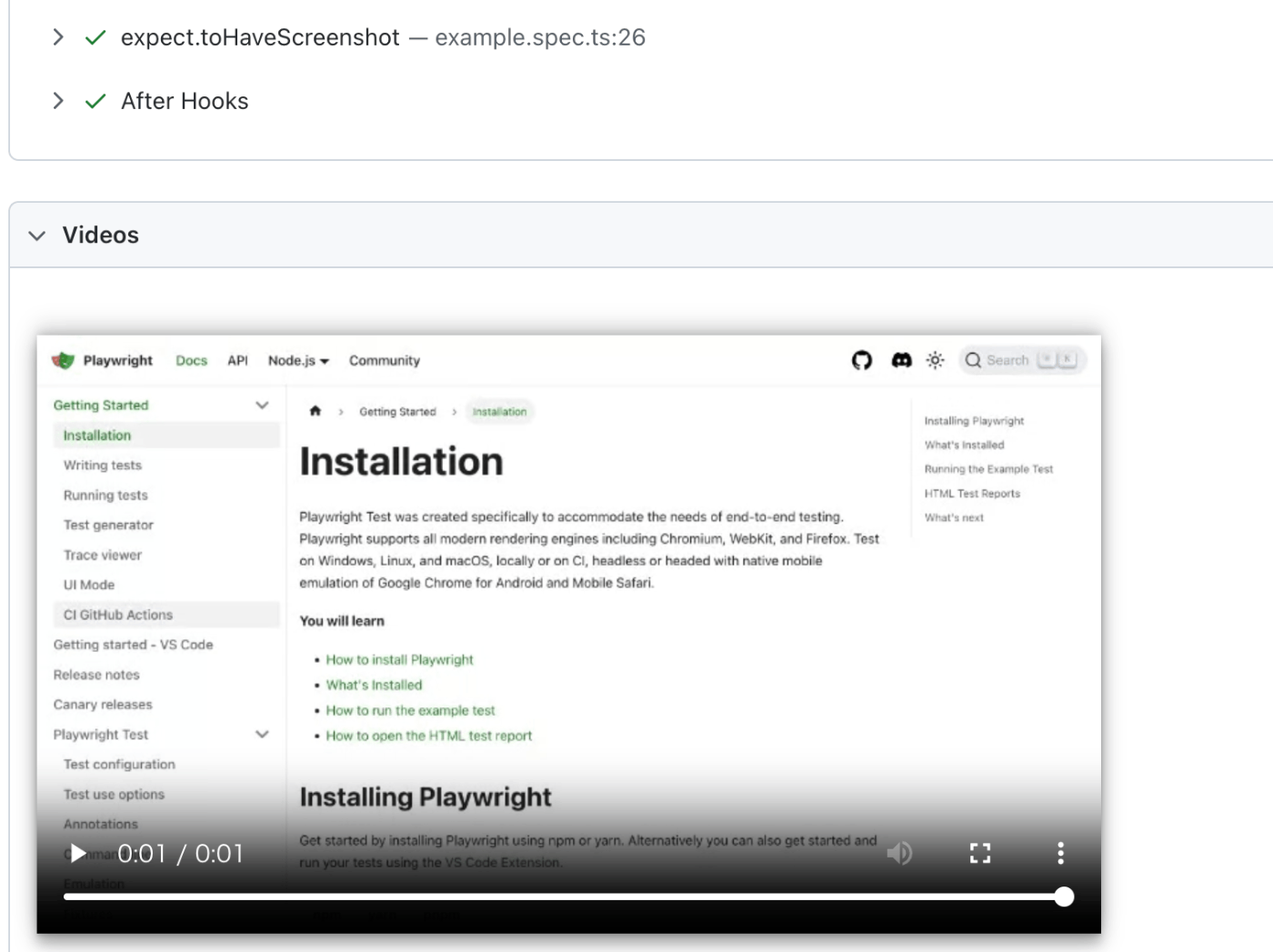Click the 0:01 / 0:01 time display

(x=181, y=854)
